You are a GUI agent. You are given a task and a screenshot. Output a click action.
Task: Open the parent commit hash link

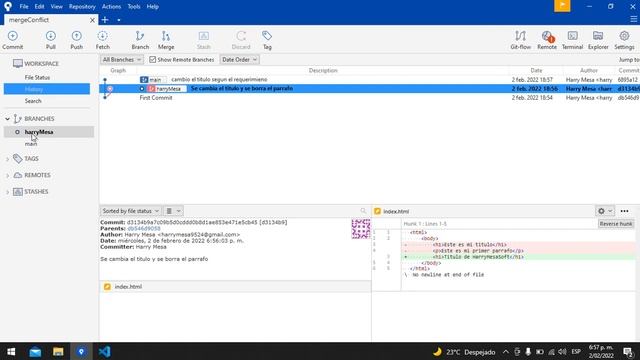click(144, 229)
